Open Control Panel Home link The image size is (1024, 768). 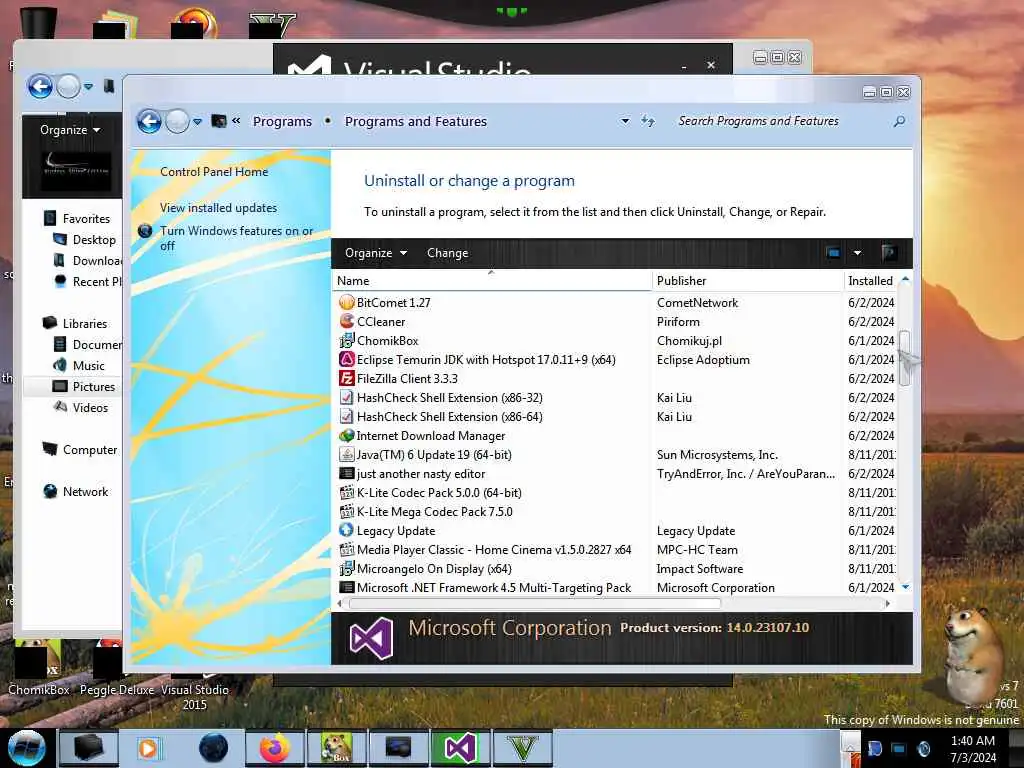[214, 172]
